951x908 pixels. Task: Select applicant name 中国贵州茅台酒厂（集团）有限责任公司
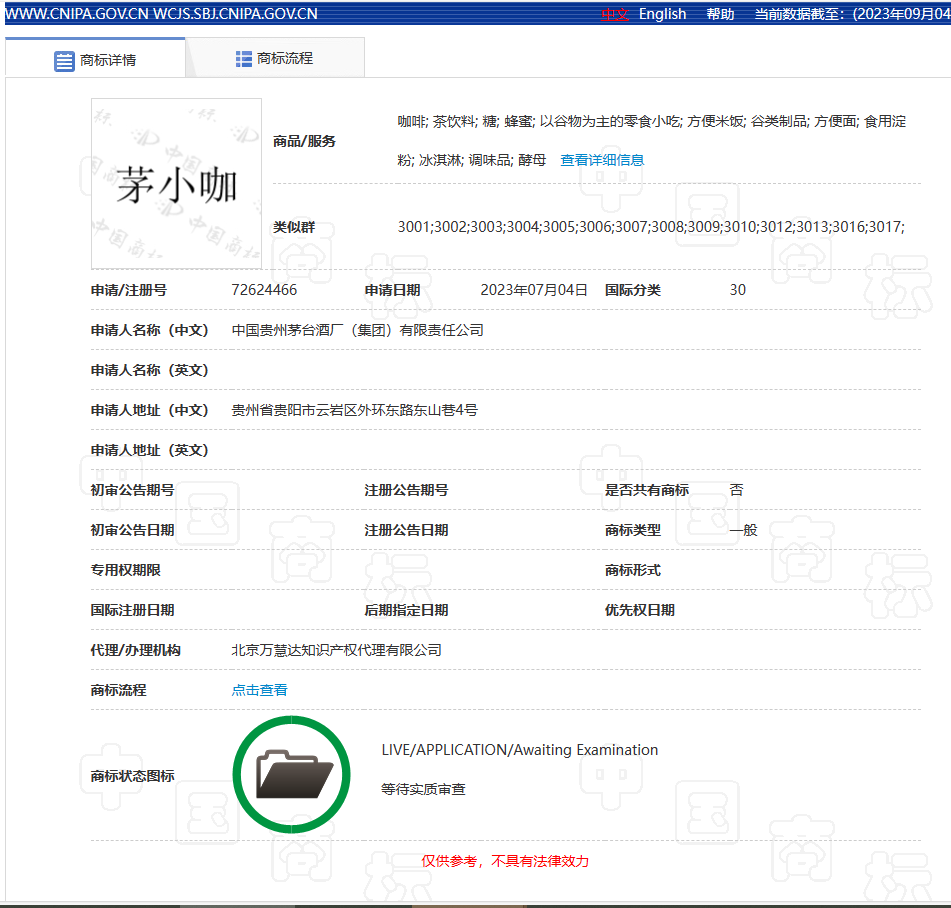click(x=358, y=330)
